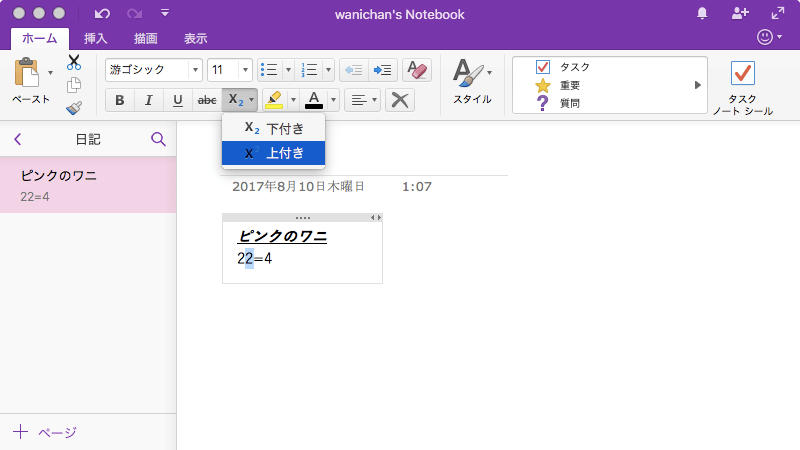
Task: Click the 日記 section title
Action: (x=88, y=139)
